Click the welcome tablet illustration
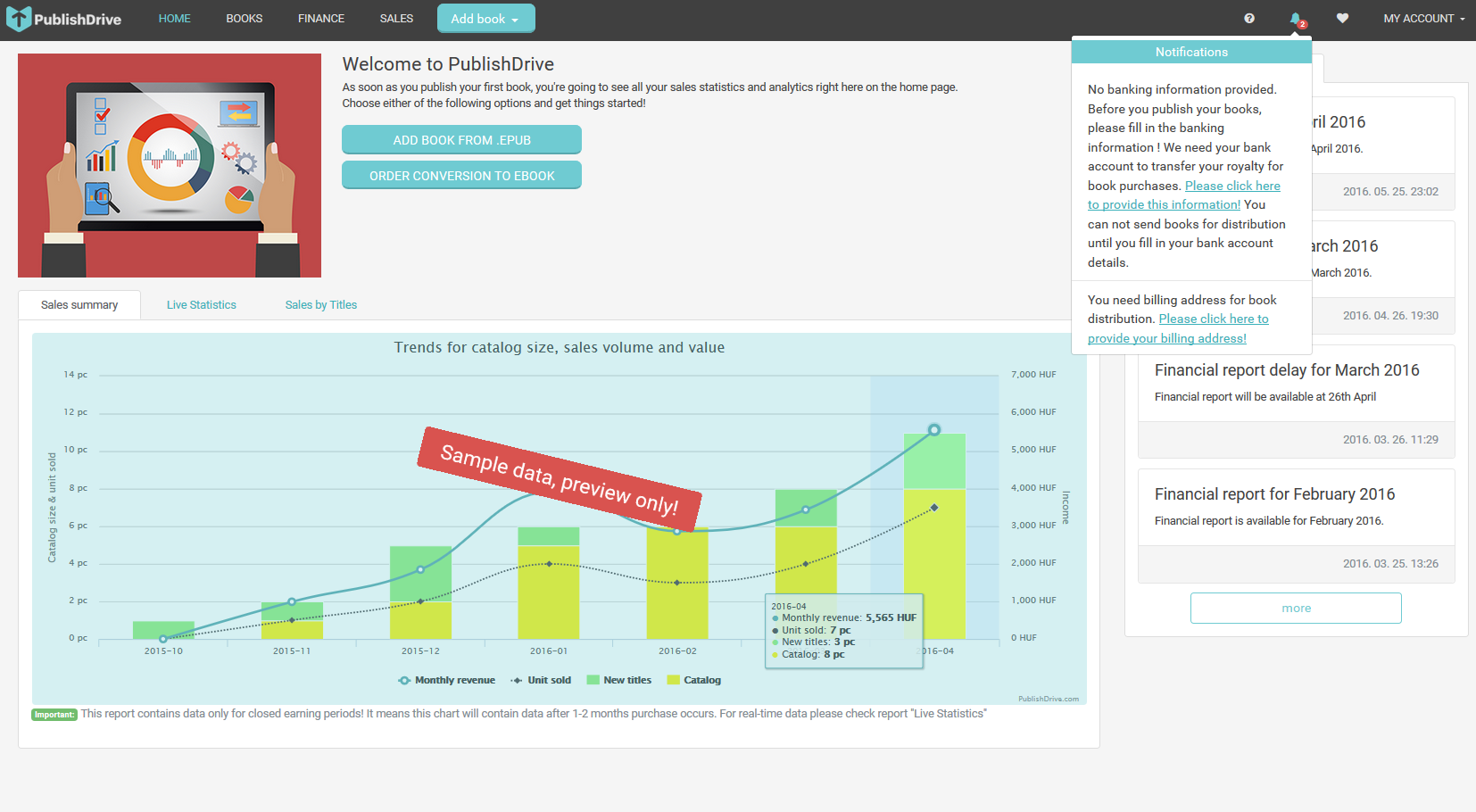Image resolution: width=1476 pixels, height=812 pixels. [x=170, y=165]
